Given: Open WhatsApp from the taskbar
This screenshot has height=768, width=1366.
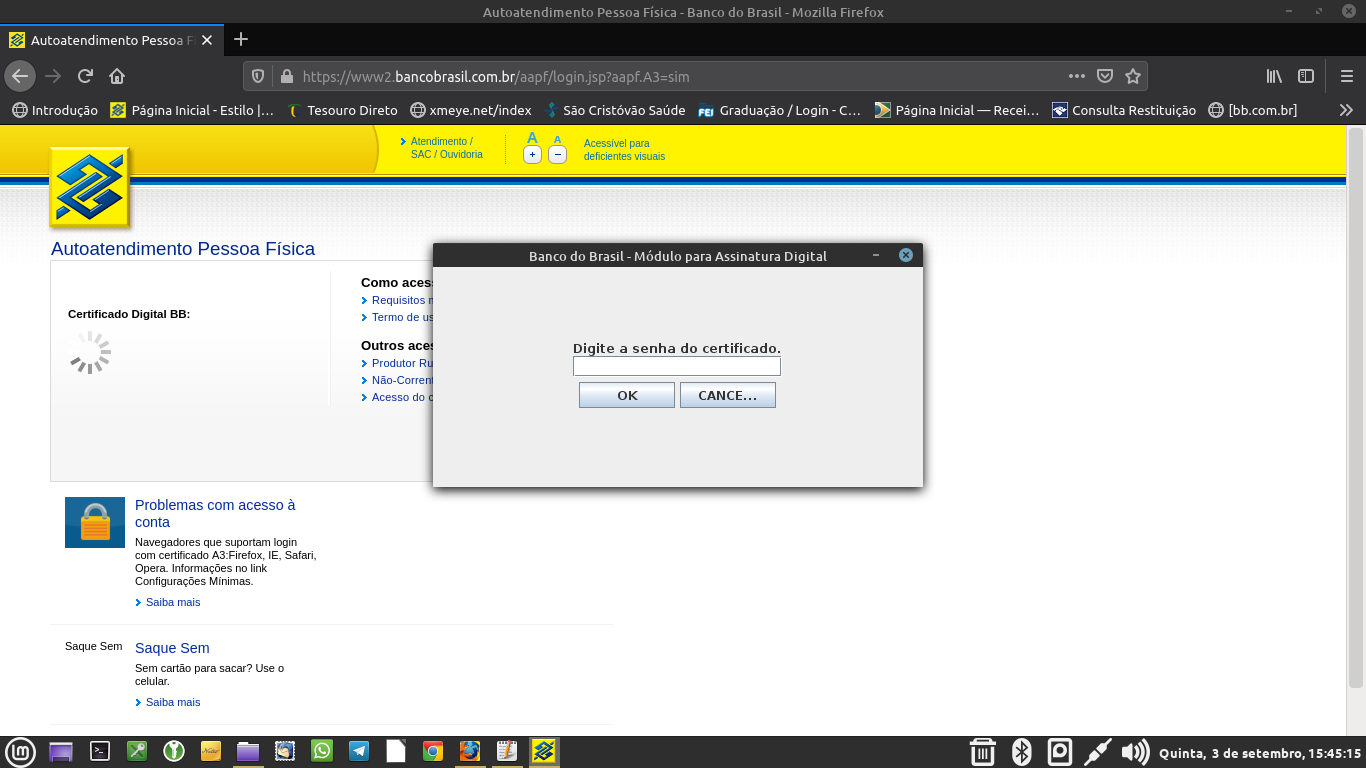Looking at the screenshot, I should click(x=322, y=751).
